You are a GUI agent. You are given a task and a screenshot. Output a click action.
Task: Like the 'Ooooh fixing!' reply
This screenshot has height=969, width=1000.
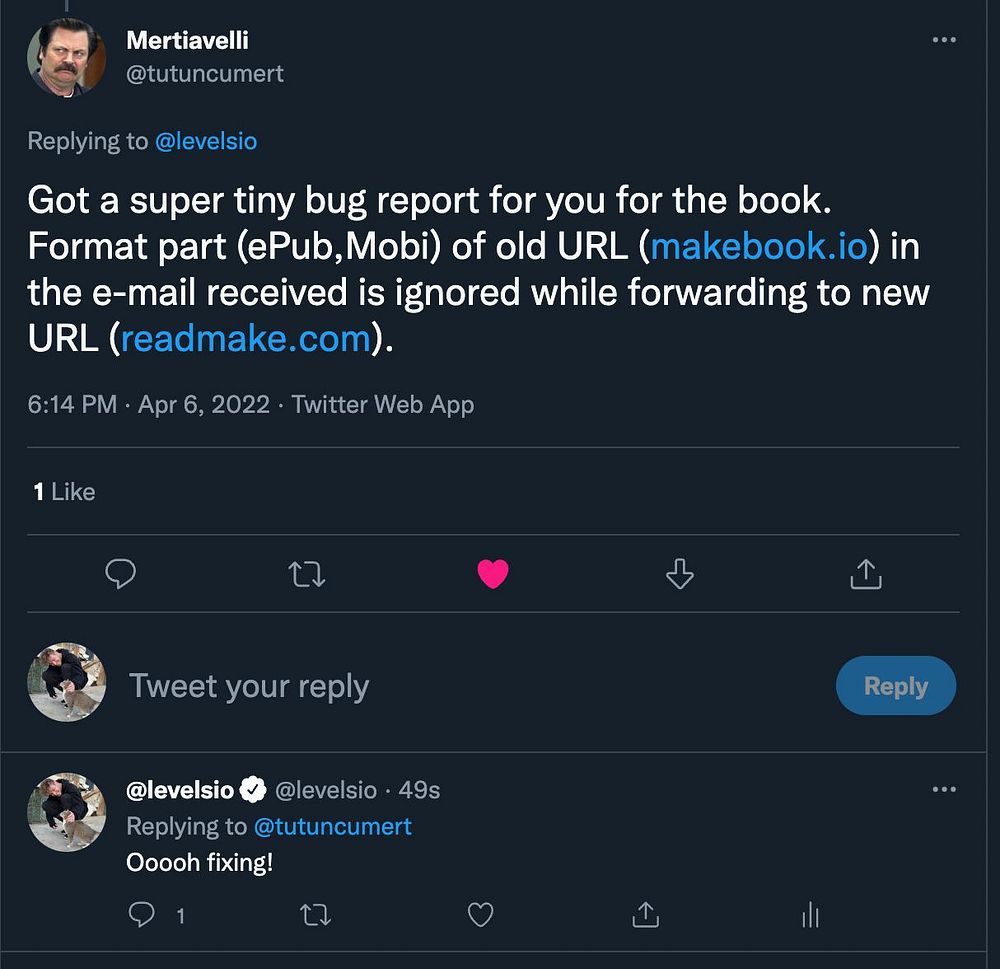481,914
